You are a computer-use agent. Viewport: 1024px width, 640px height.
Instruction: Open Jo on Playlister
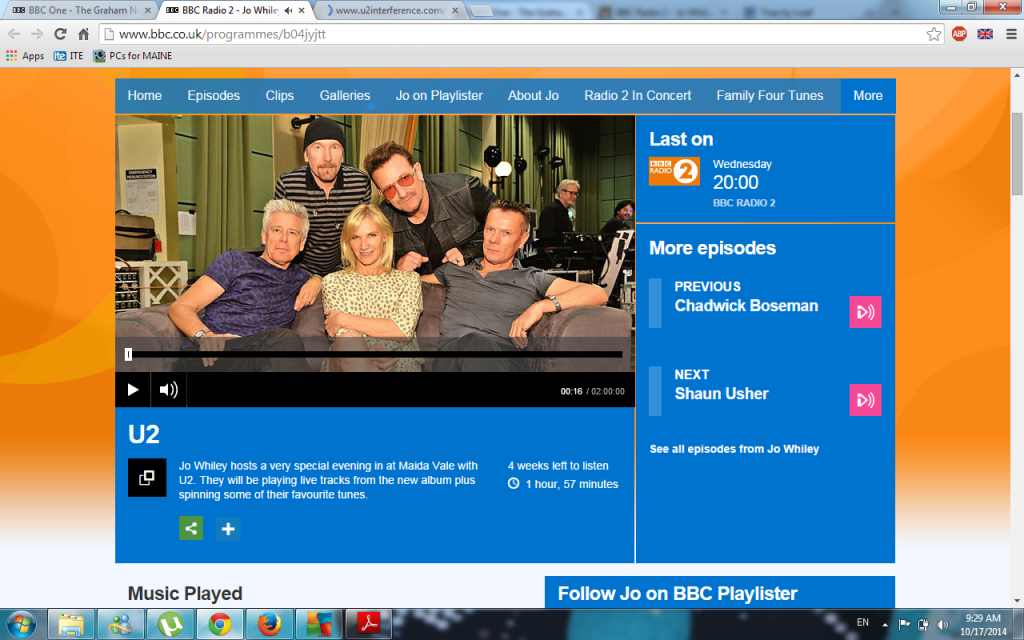(x=439, y=95)
